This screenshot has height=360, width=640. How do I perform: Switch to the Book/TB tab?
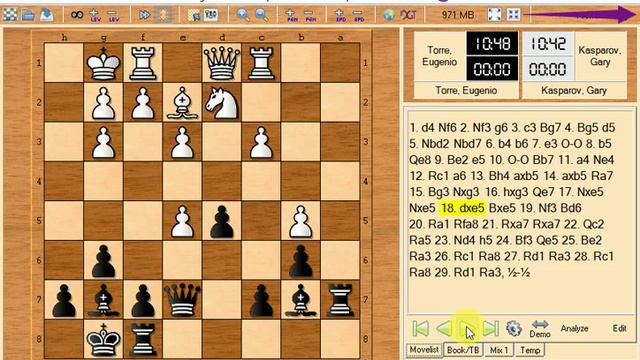pyautogui.click(x=463, y=350)
